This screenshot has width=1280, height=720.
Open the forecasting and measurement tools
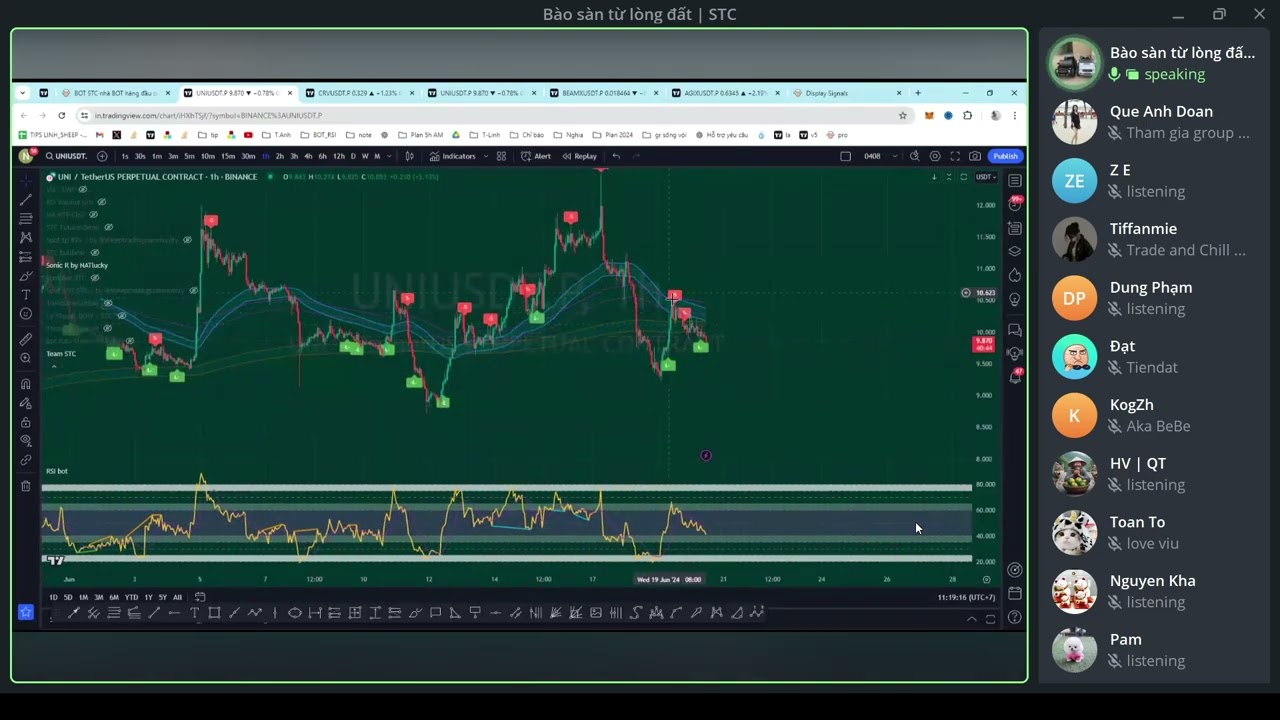[x=26, y=256]
